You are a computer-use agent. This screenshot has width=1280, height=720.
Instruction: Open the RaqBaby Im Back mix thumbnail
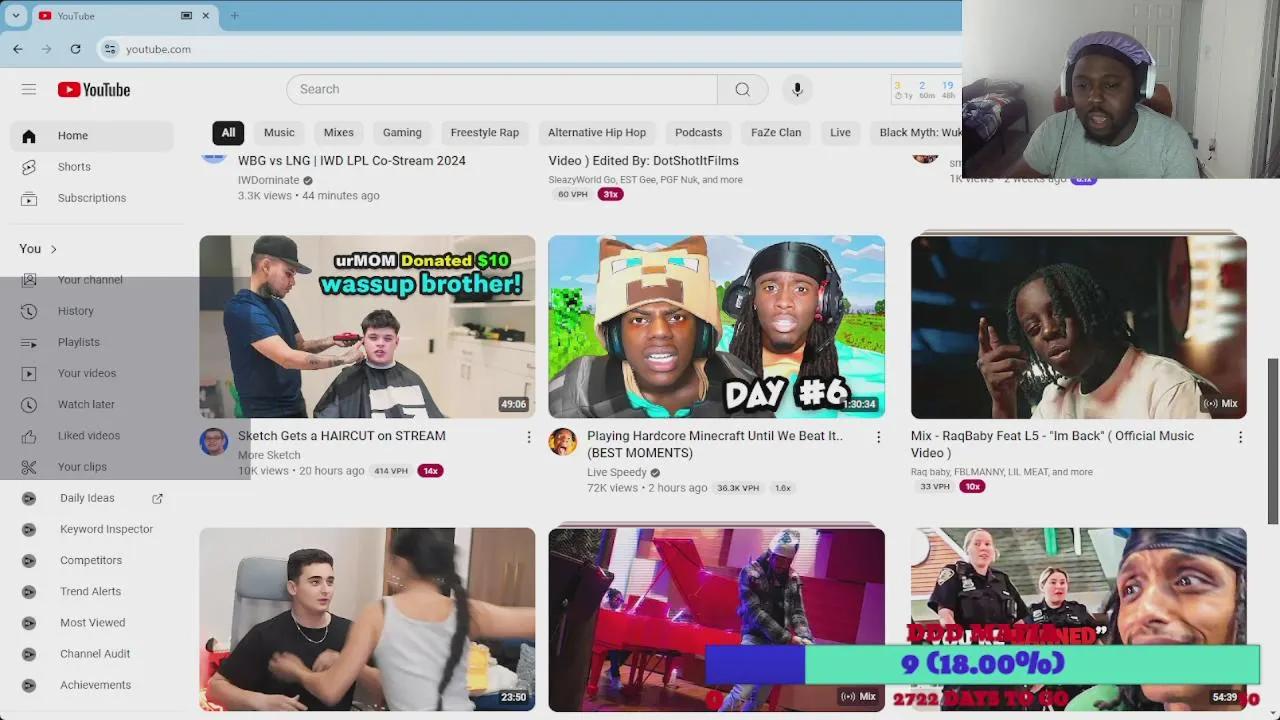pos(1078,327)
